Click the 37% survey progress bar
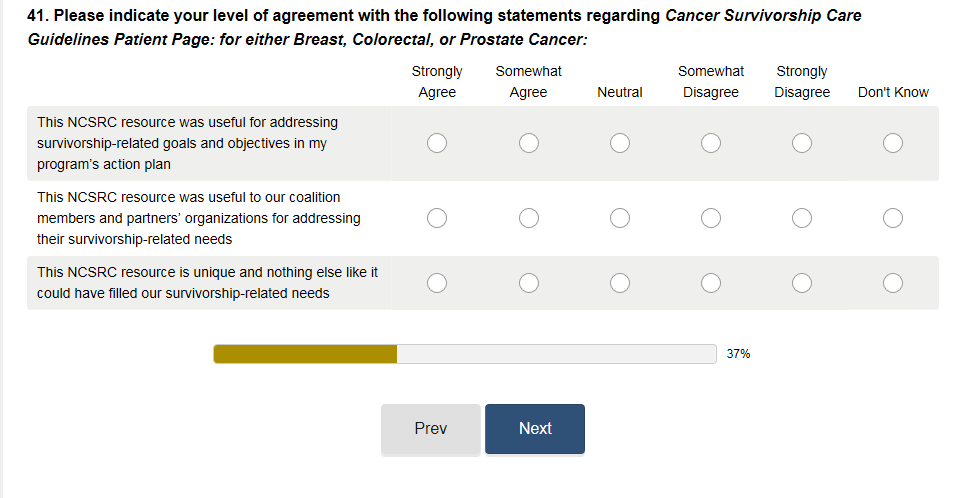The width and height of the screenshot is (961, 498). click(x=465, y=354)
